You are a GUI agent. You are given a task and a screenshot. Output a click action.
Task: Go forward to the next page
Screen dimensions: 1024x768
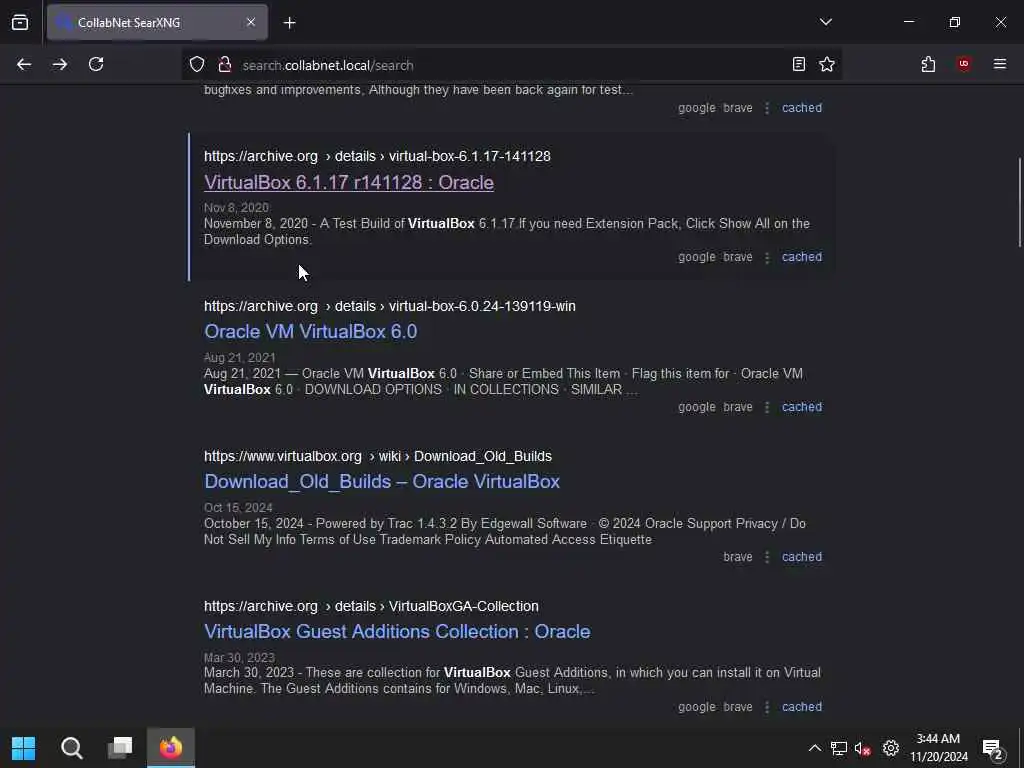(x=60, y=64)
